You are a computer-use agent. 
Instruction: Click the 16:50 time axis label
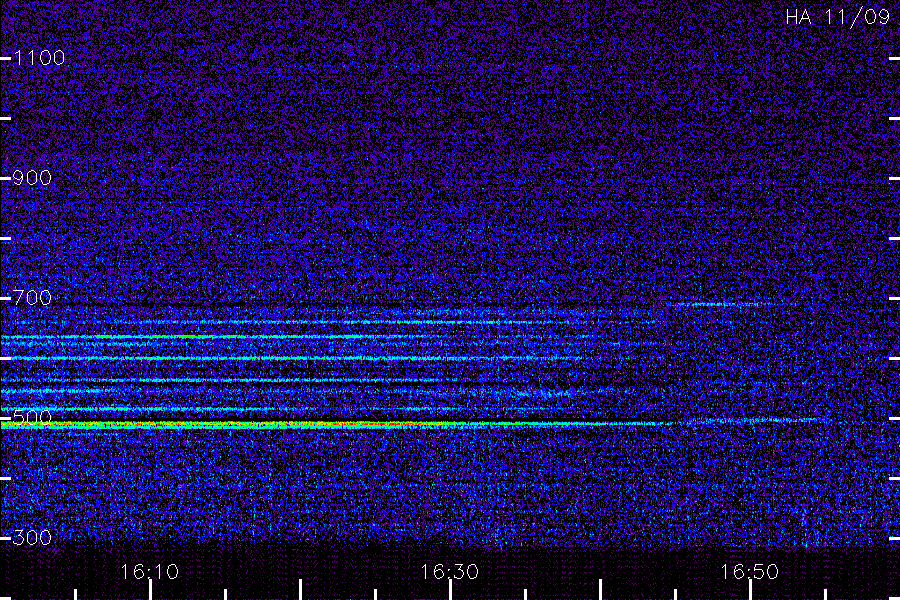[x=750, y=571]
